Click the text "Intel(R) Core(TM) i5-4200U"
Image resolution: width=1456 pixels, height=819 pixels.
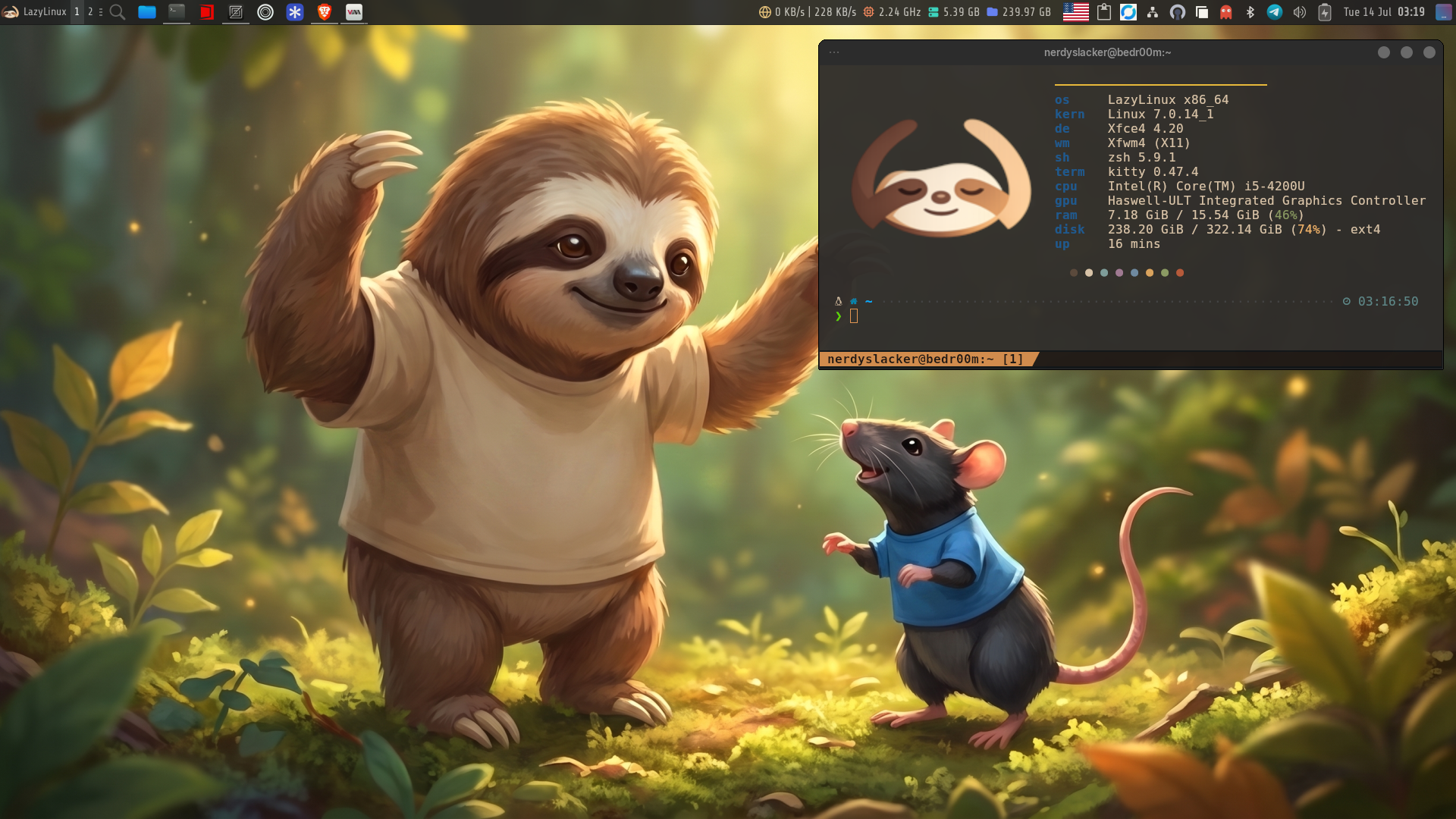pos(1206,186)
